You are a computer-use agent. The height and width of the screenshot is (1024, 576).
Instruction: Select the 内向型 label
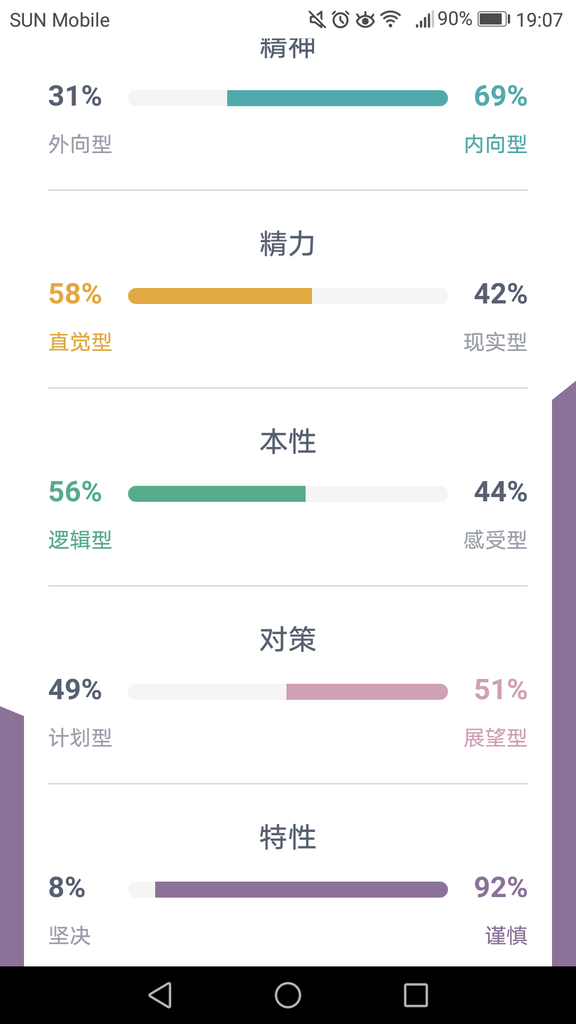pos(496,144)
